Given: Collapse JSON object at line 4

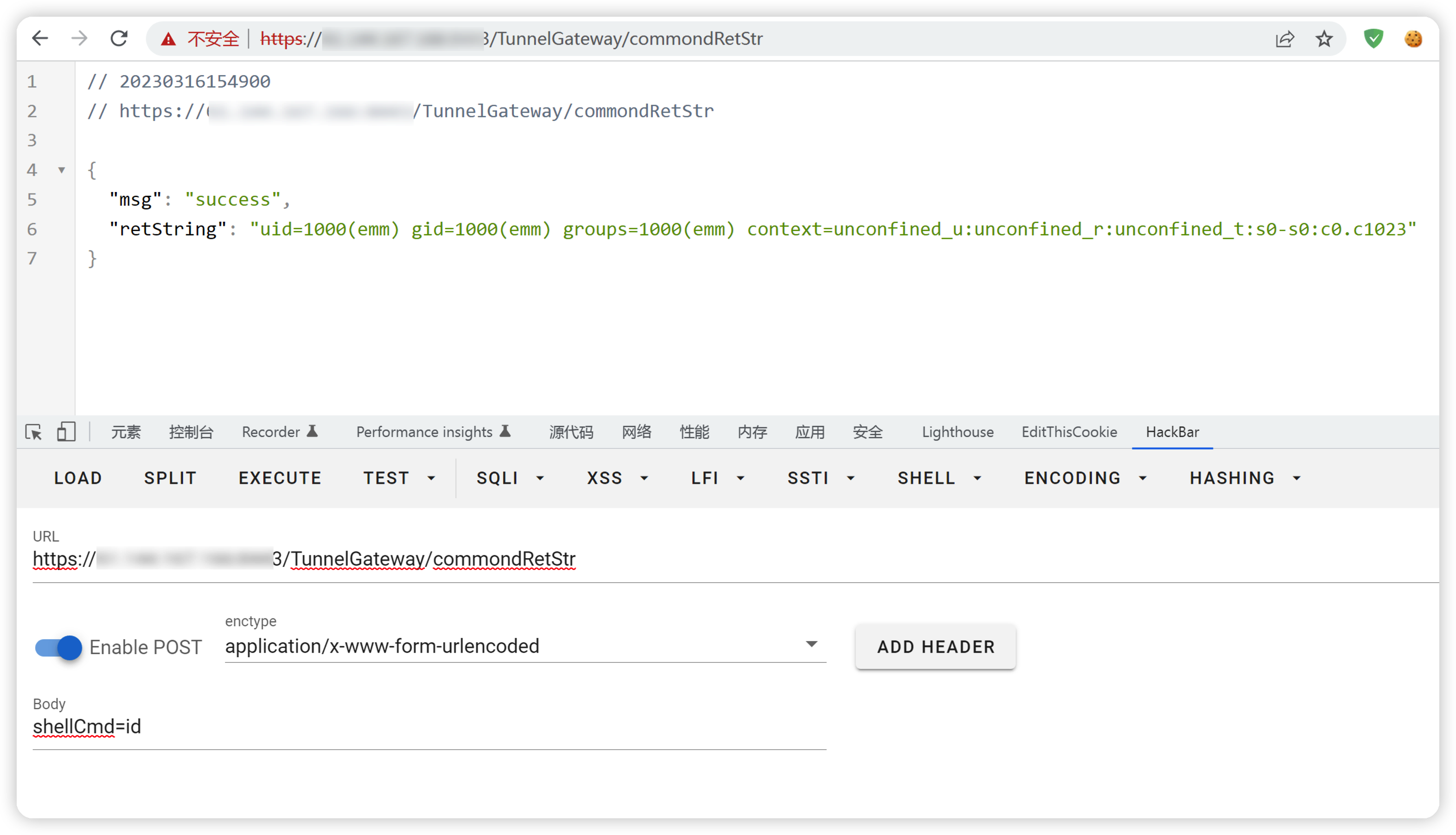Looking at the screenshot, I should (61, 170).
